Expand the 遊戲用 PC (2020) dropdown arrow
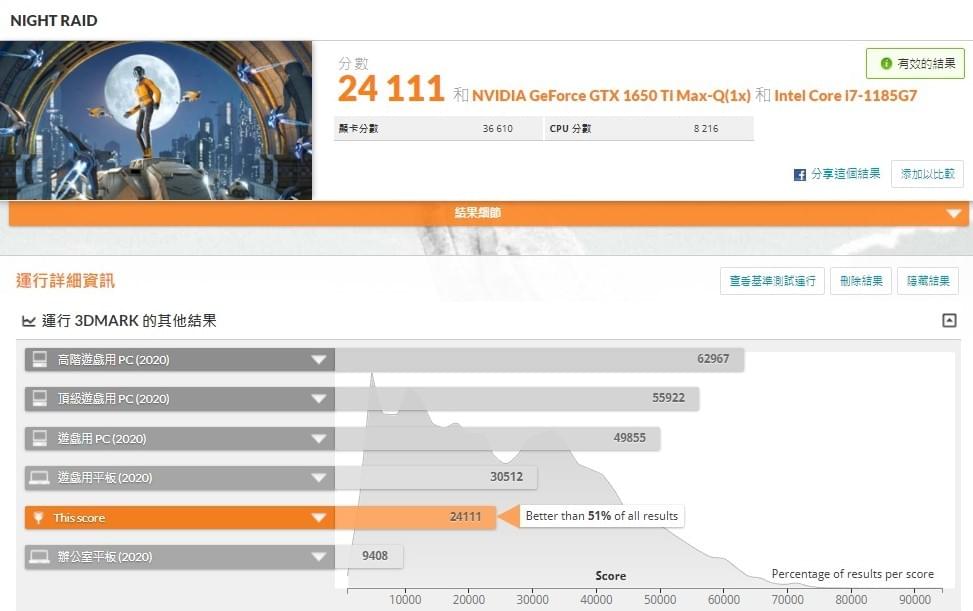 [x=318, y=439]
